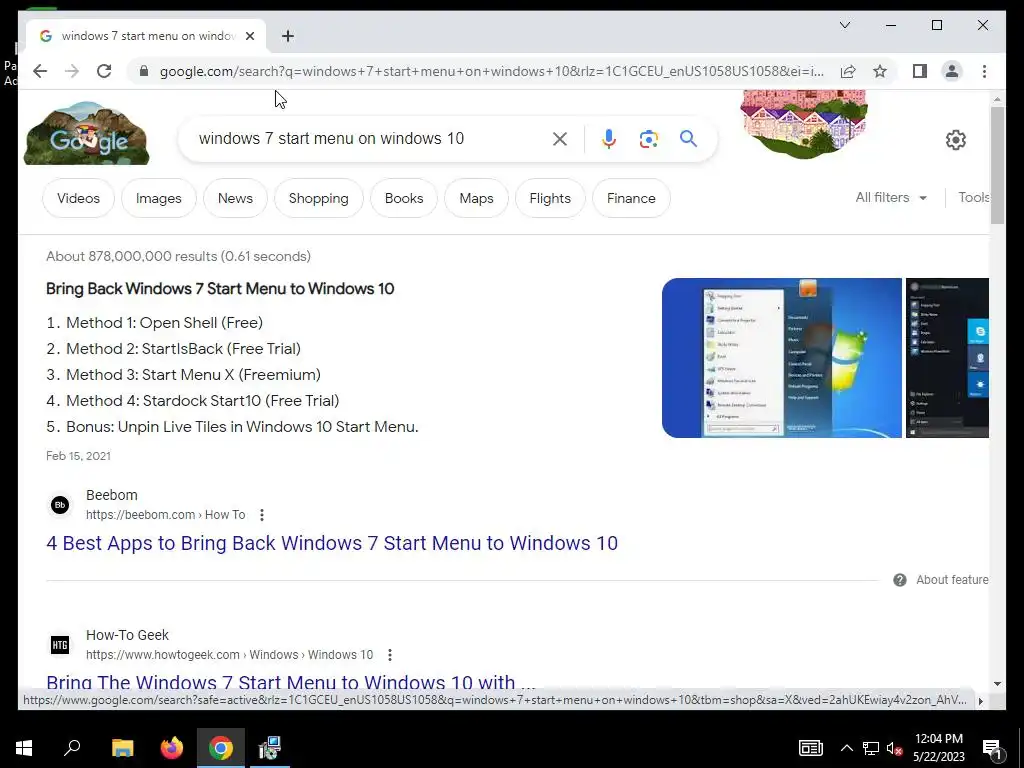Close the windows 7 start menu tab
1024x768 pixels.
pyautogui.click(x=249, y=36)
